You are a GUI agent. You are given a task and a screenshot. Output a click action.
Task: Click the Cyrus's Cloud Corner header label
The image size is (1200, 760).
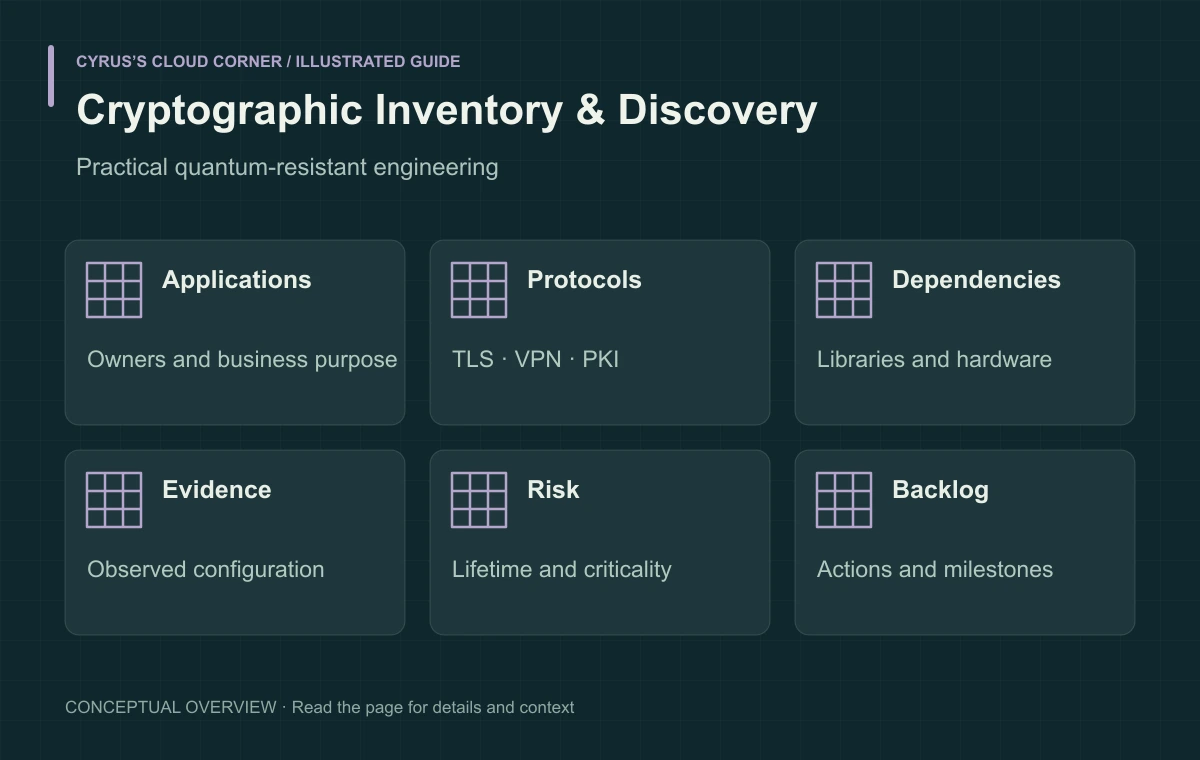(268, 61)
